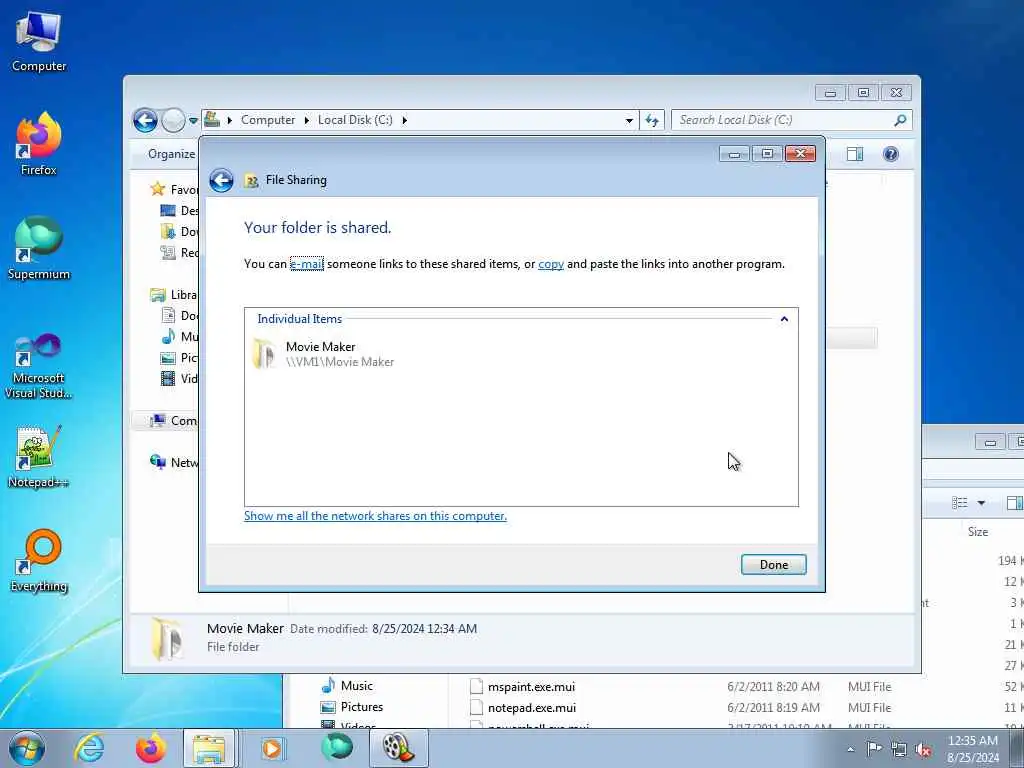Screen dimensions: 1024x768
Task: Open the Supermium desktop shortcut
Action: tap(39, 248)
